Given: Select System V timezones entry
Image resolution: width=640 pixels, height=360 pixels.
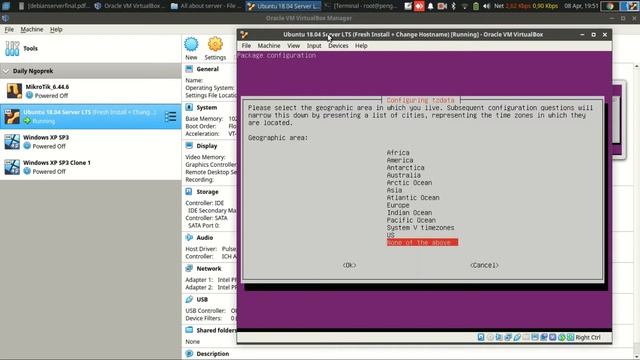Looking at the screenshot, I should 420,228.
